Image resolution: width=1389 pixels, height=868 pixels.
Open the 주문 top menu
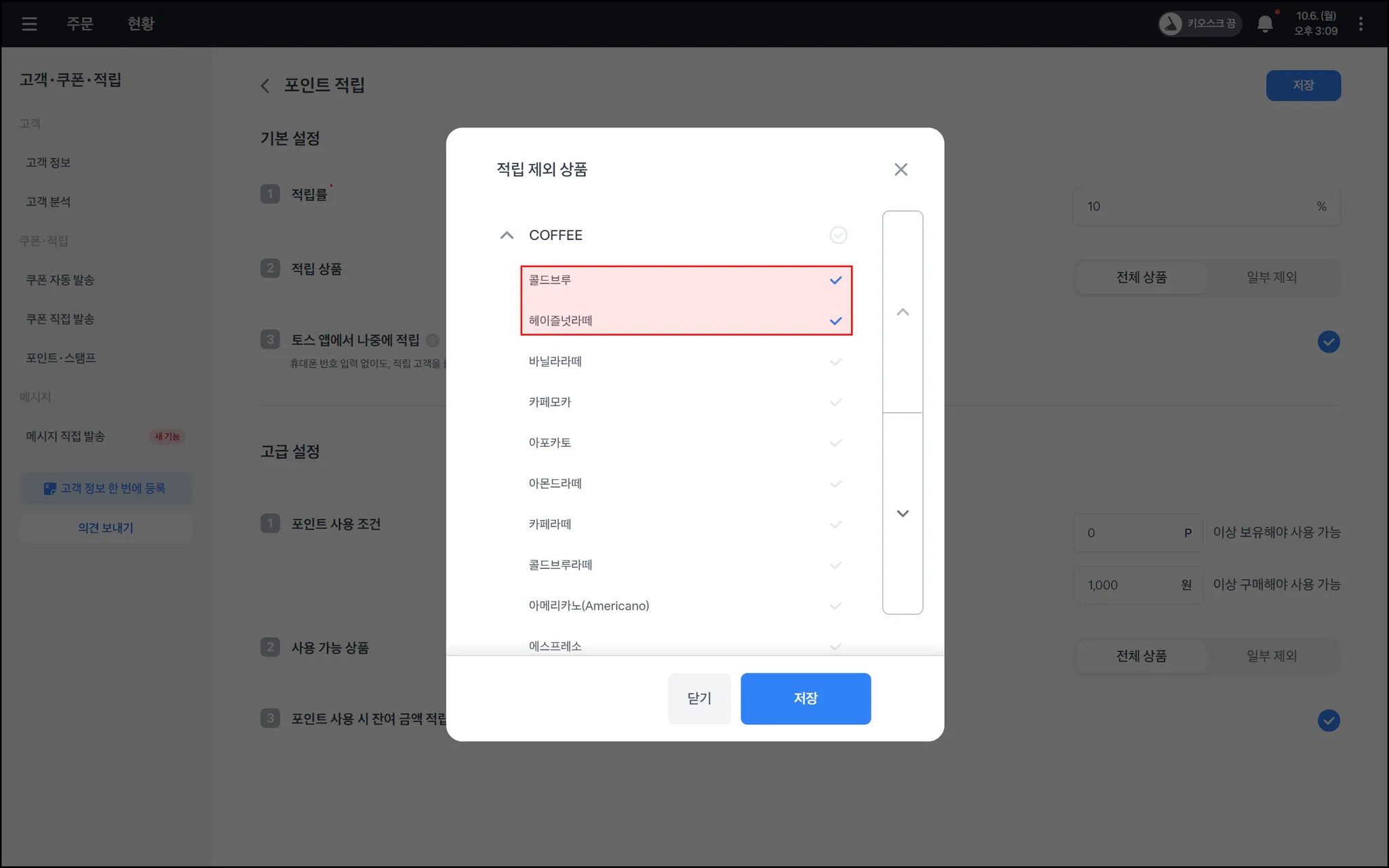pos(79,24)
